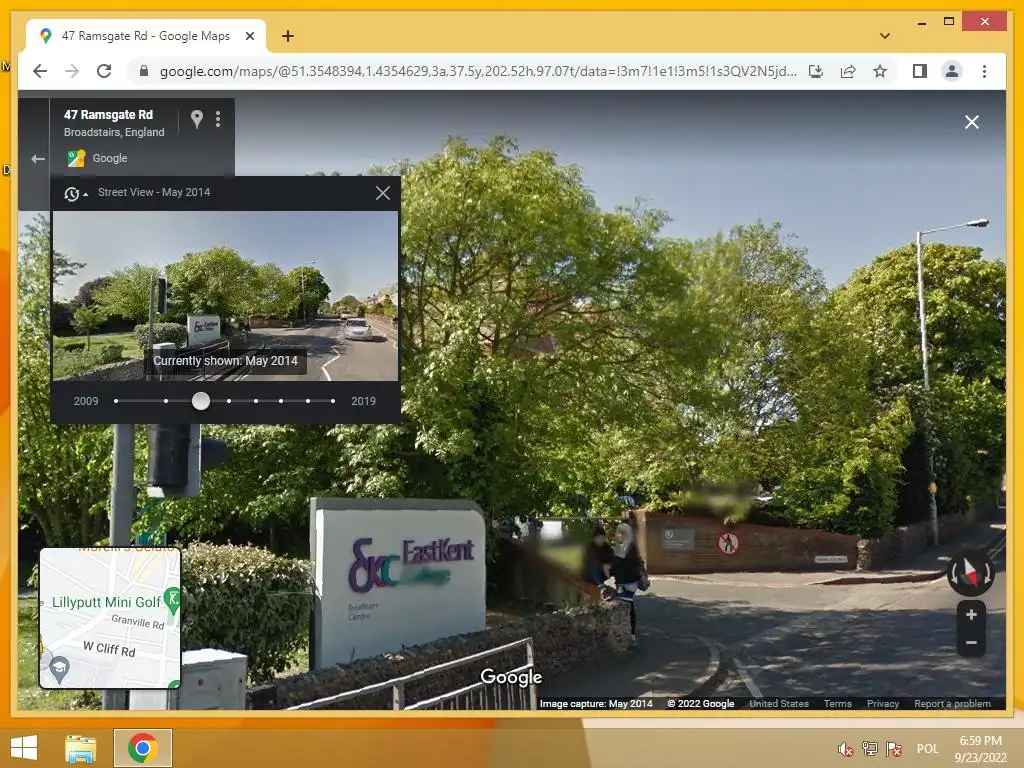Click the URL address field
This screenshot has height=768, width=1024.
pyautogui.click(x=477, y=71)
